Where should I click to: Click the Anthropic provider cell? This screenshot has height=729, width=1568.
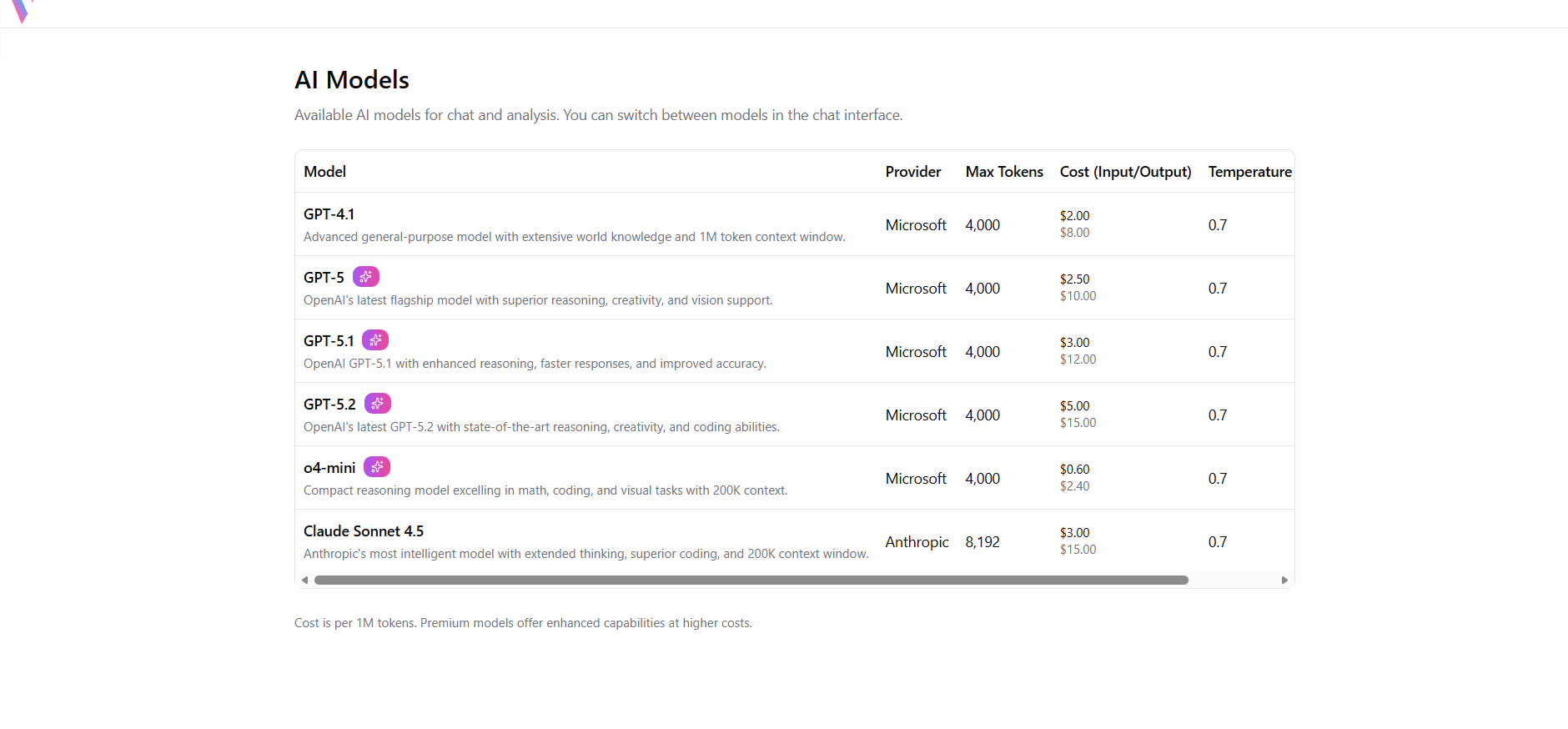917,542
